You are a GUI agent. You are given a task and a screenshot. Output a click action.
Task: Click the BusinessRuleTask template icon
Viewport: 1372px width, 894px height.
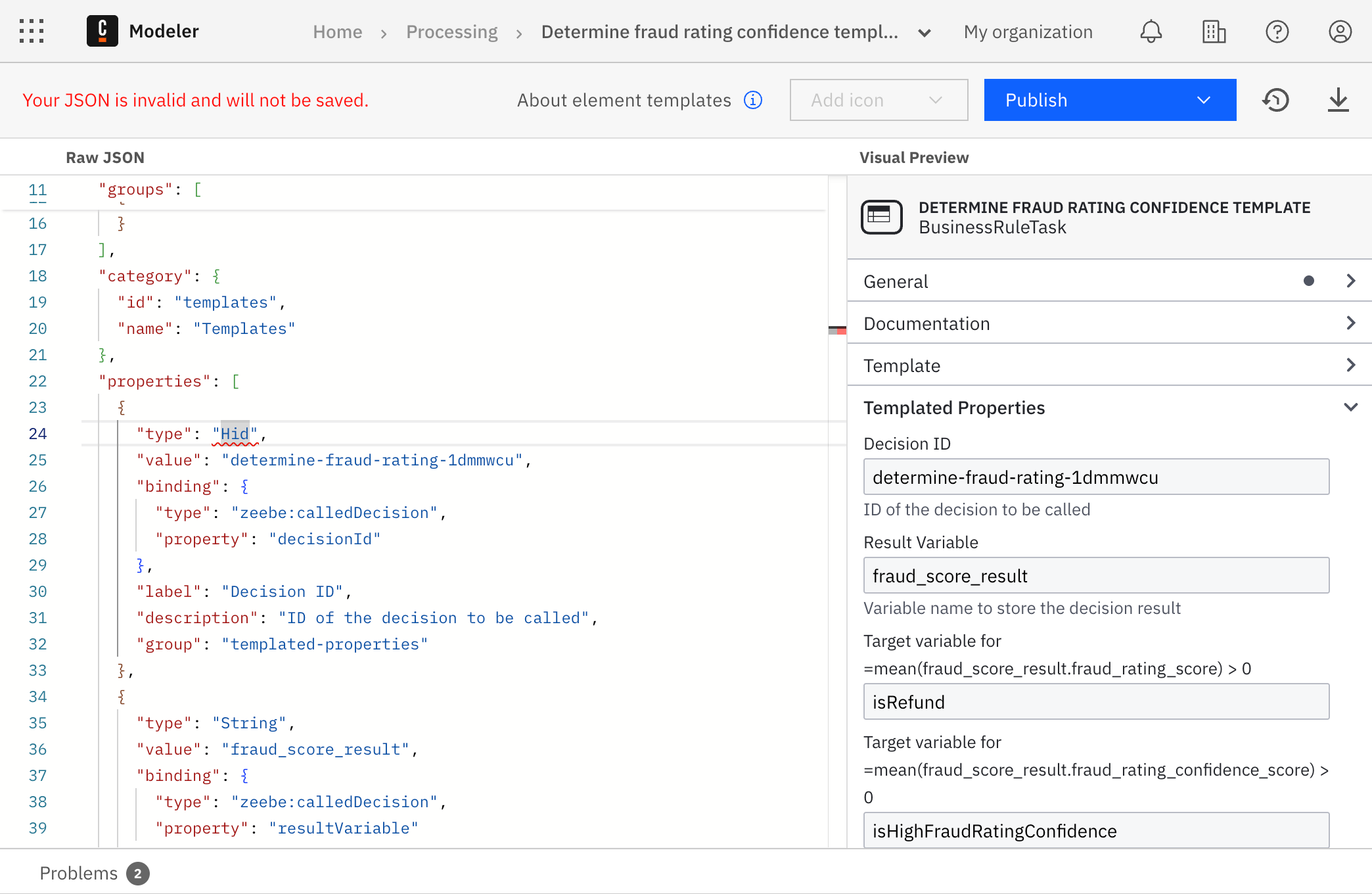[x=882, y=217]
